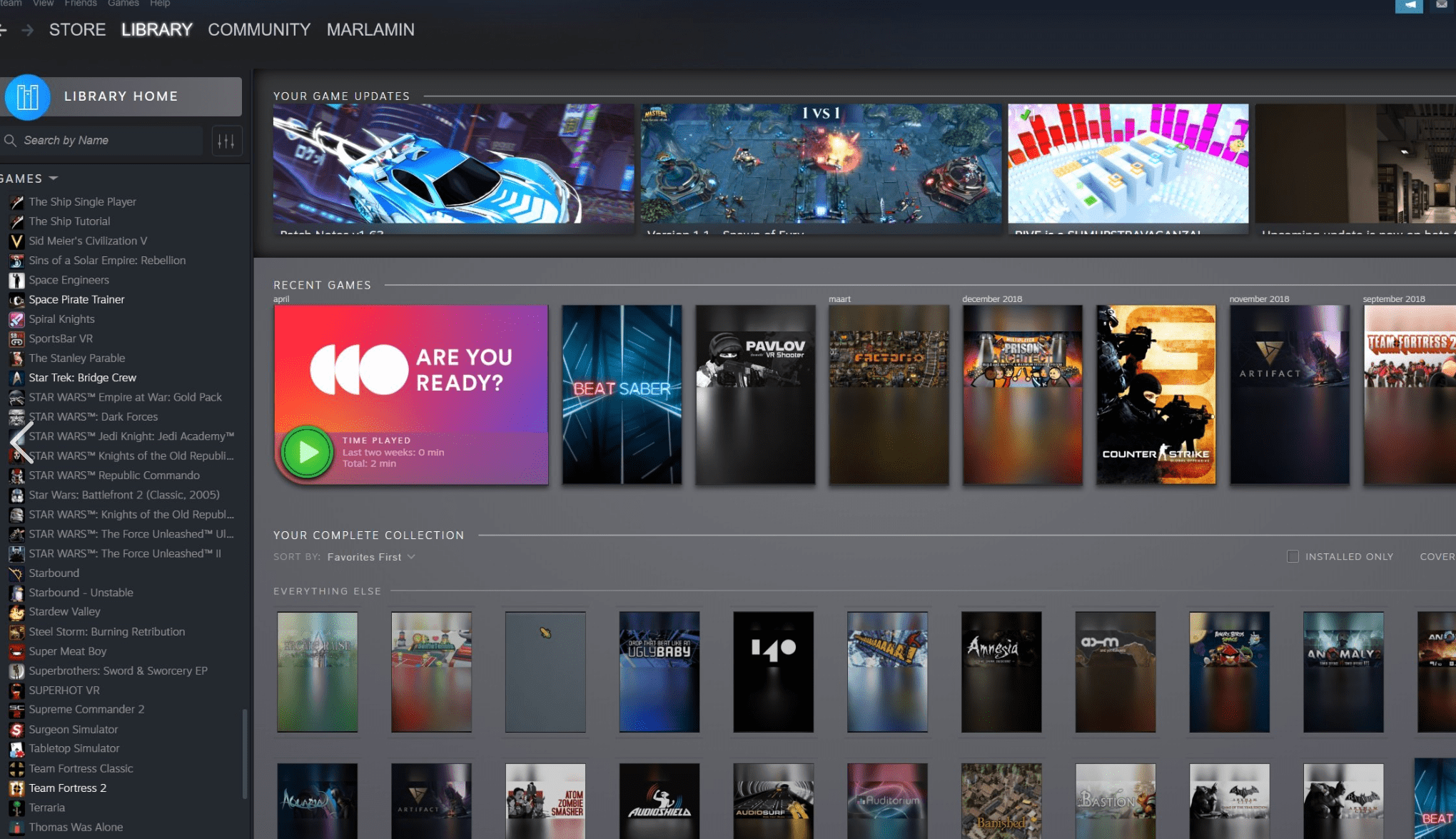Open the Bastion collection cover
The image size is (1456, 839).
click(x=1115, y=800)
